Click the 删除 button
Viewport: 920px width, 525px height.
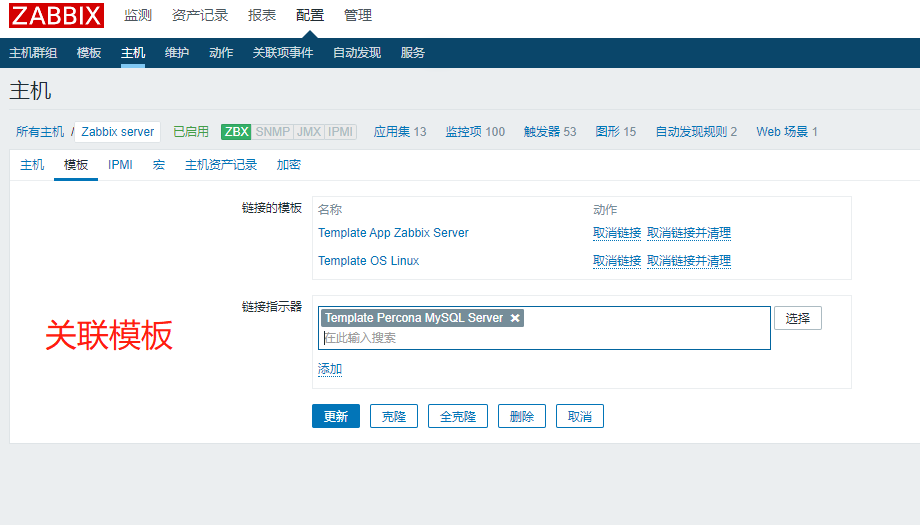pos(522,416)
